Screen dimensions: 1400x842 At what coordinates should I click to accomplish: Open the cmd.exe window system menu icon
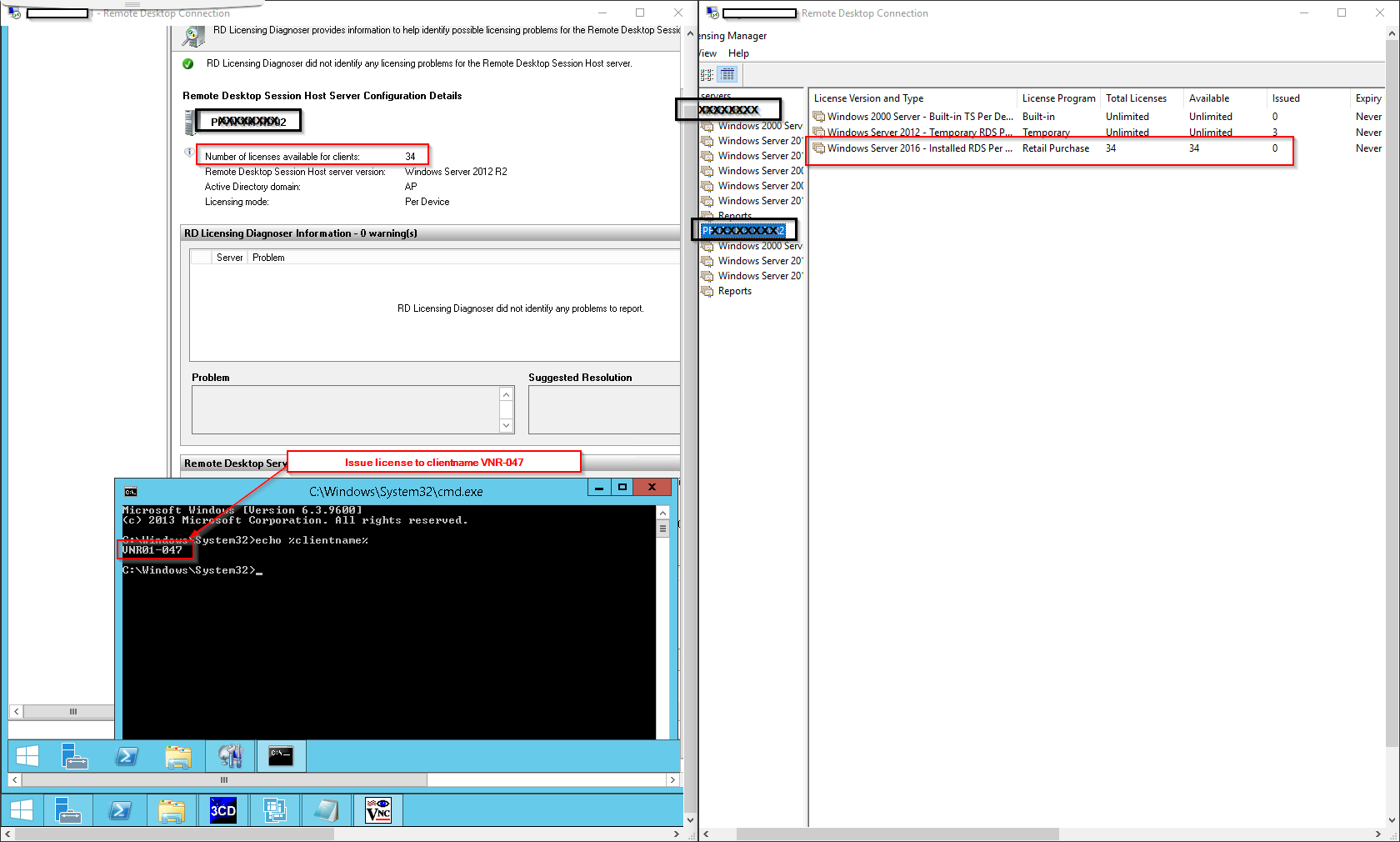[x=131, y=492]
